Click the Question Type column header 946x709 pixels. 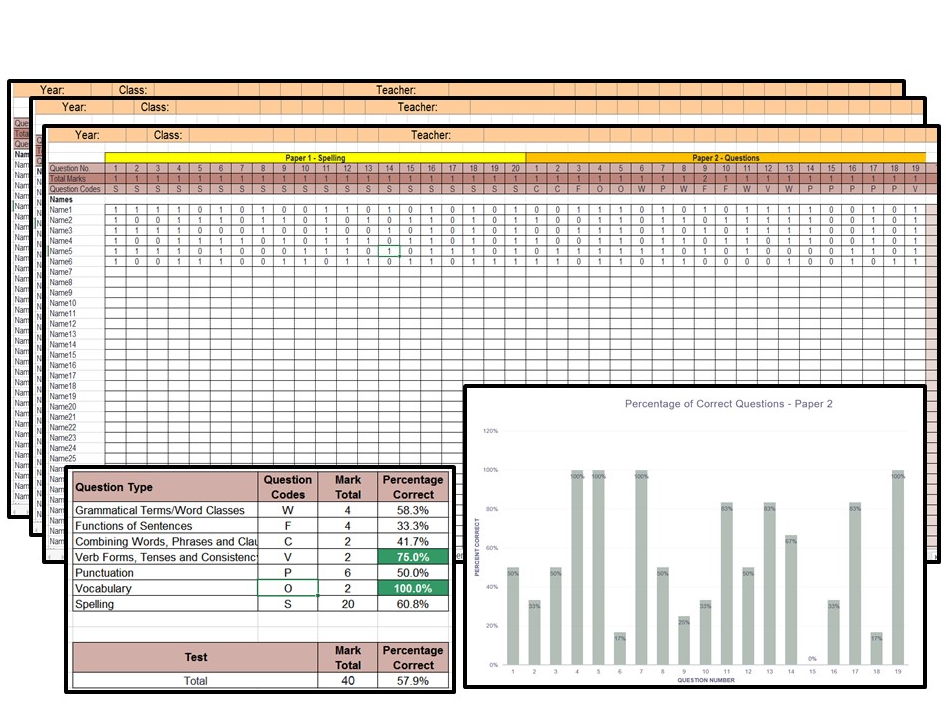[x=165, y=487]
